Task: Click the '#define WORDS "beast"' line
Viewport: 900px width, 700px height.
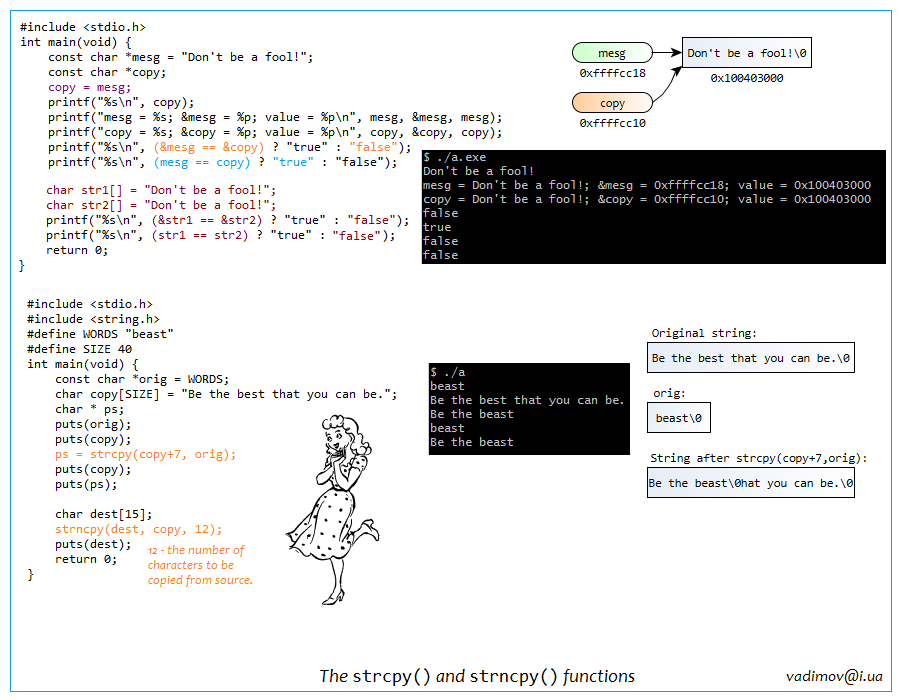Action: point(100,334)
